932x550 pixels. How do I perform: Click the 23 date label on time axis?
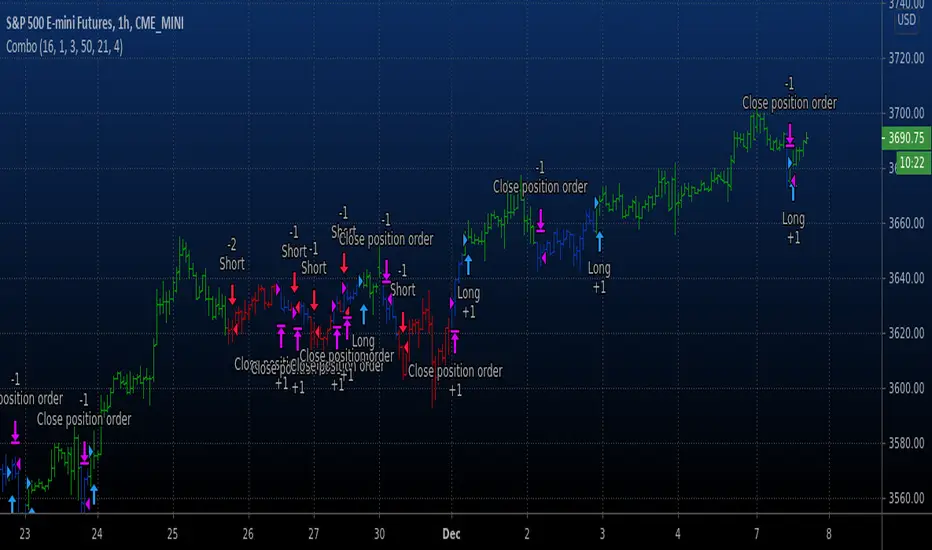point(24,534)
